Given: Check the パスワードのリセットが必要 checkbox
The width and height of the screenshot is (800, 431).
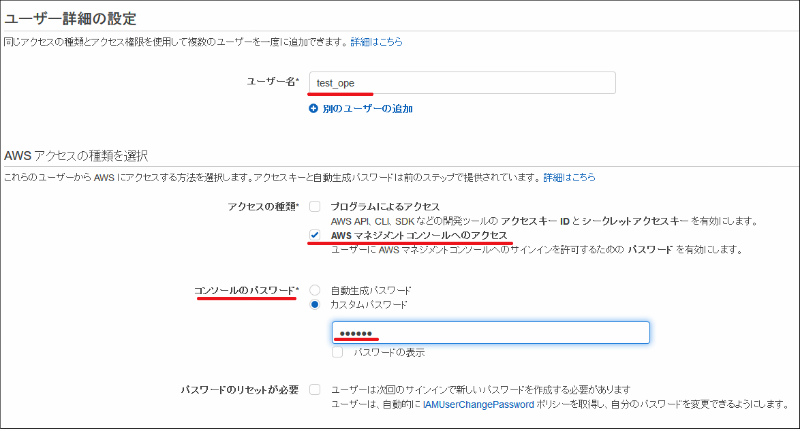Looking at the screenshot, I should 315,389.
